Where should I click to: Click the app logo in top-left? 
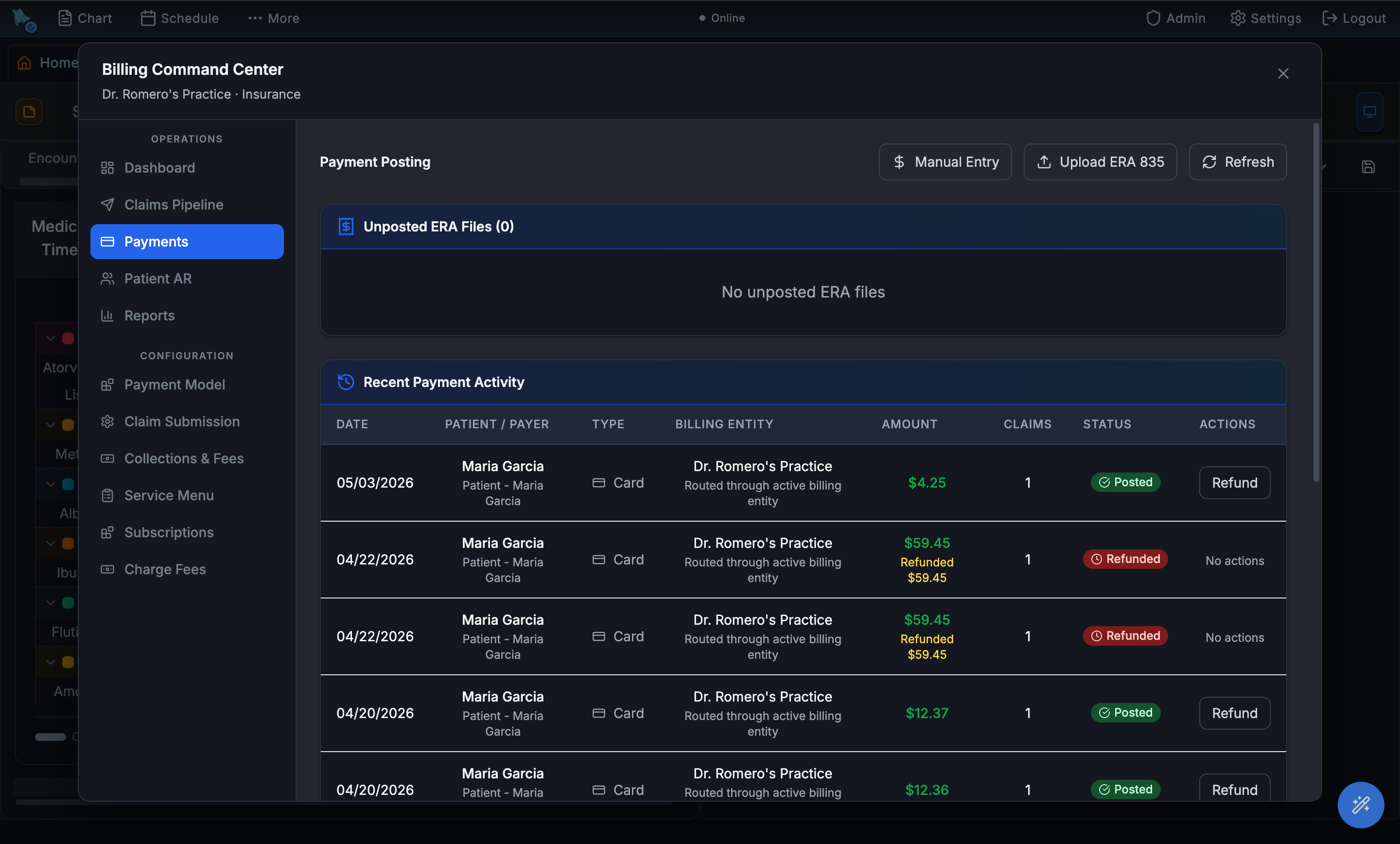[x=24, y=19]
